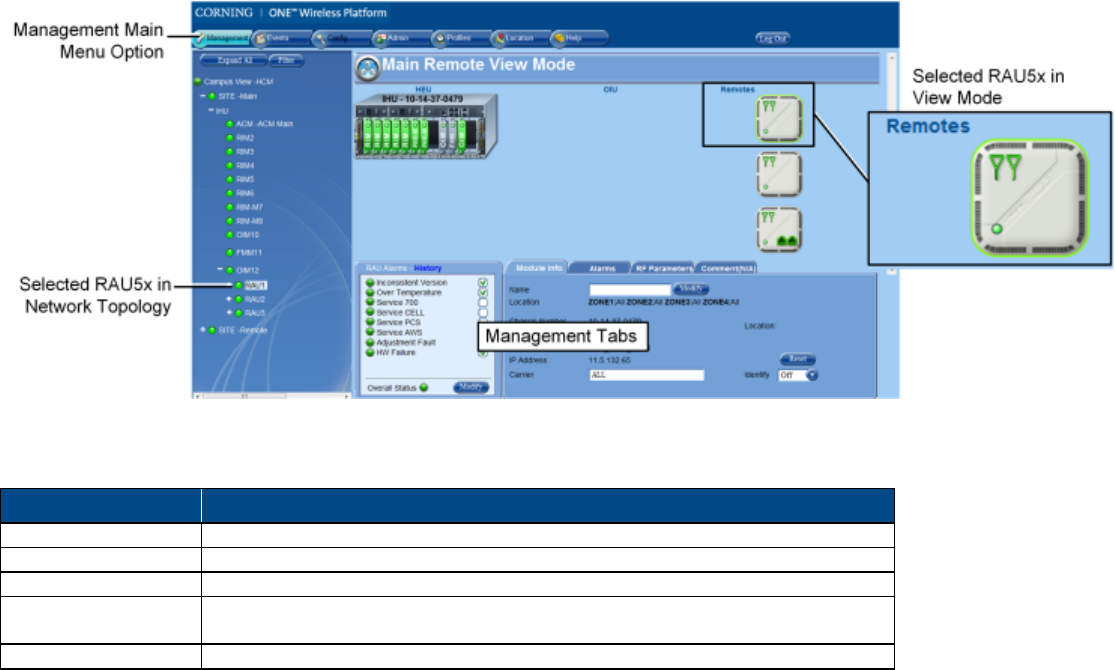1115x670 pixels.
Task: Open the Identify dropdown set to Off
Action: click(x=798, y=375)
